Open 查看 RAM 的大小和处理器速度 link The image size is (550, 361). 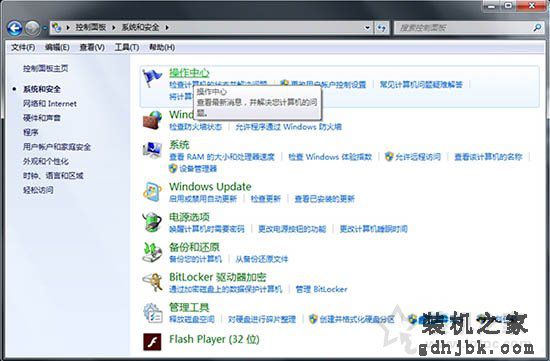tap(222, 157)
